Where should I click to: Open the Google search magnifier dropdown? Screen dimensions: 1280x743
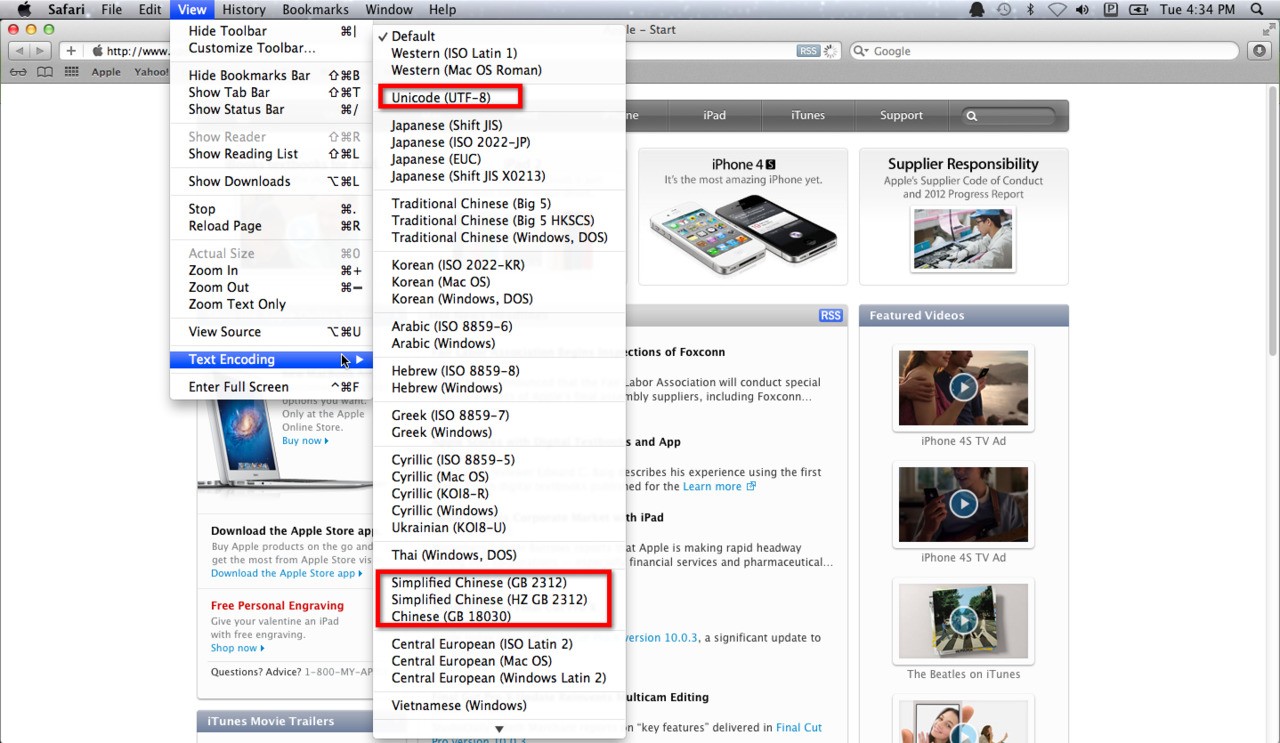[x=861, y=51]
